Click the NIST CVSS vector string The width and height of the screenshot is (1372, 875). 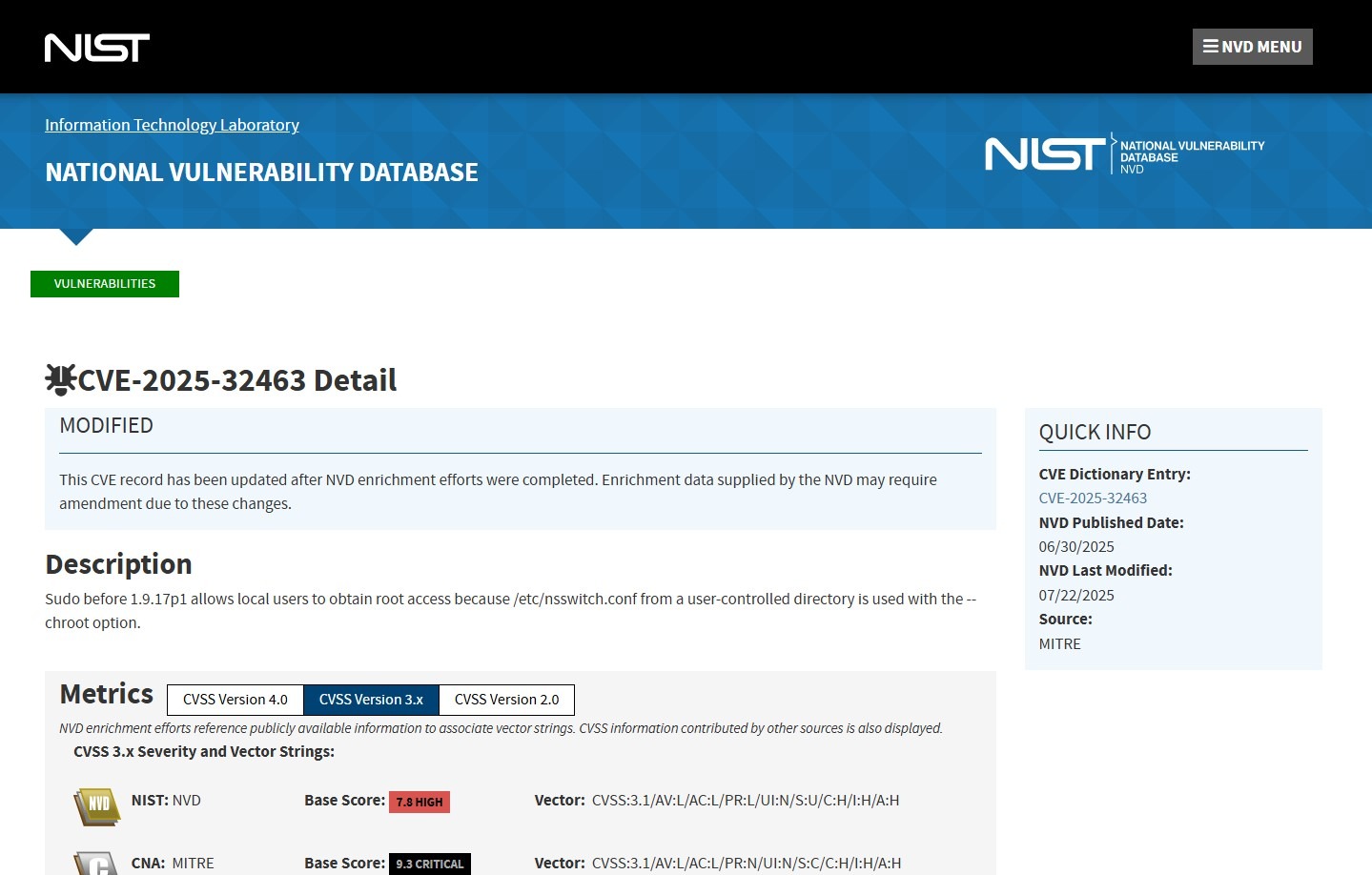coord(745,801)
